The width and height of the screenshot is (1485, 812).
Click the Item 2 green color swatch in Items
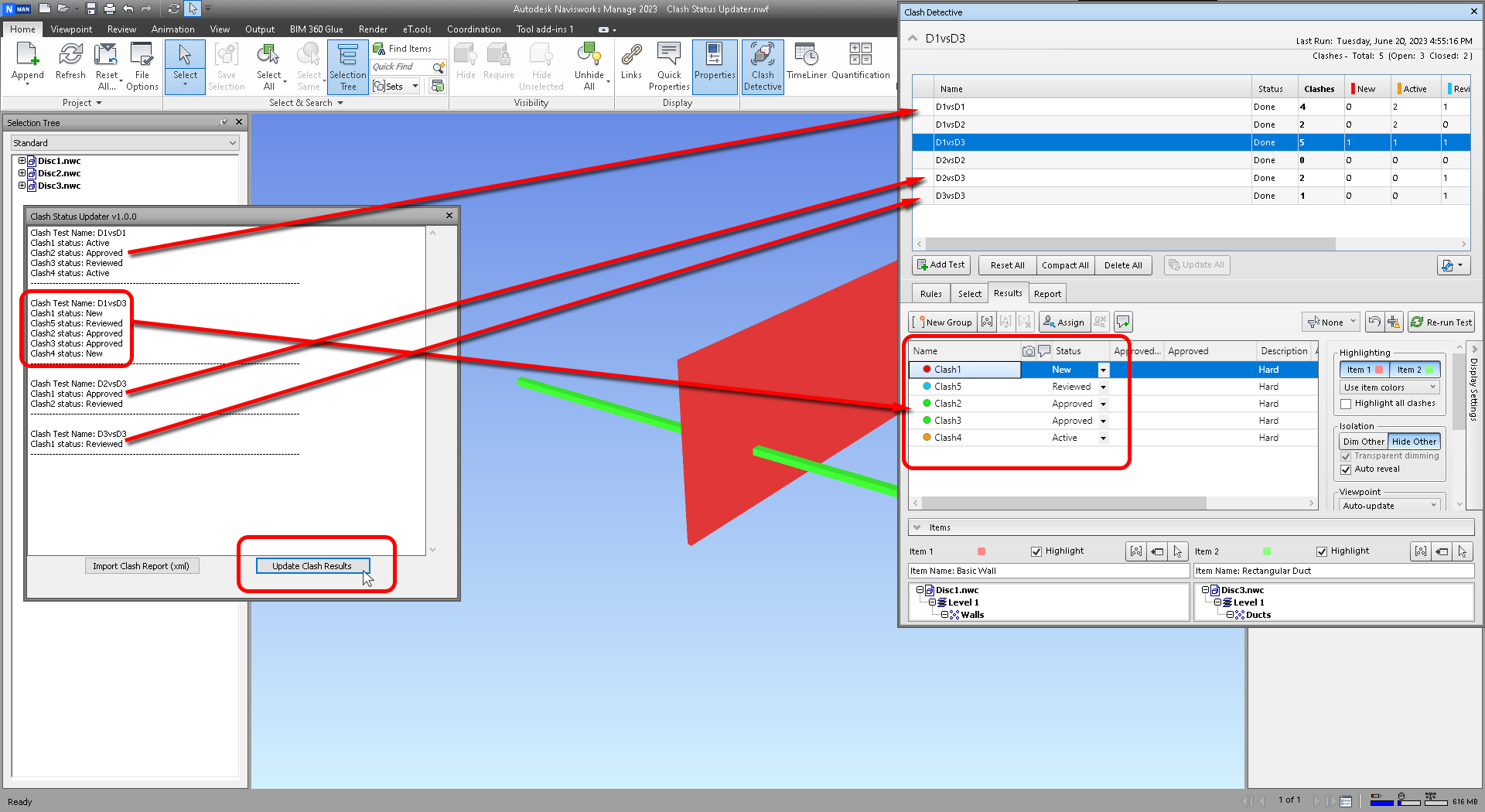click(x=1267, y=551)
